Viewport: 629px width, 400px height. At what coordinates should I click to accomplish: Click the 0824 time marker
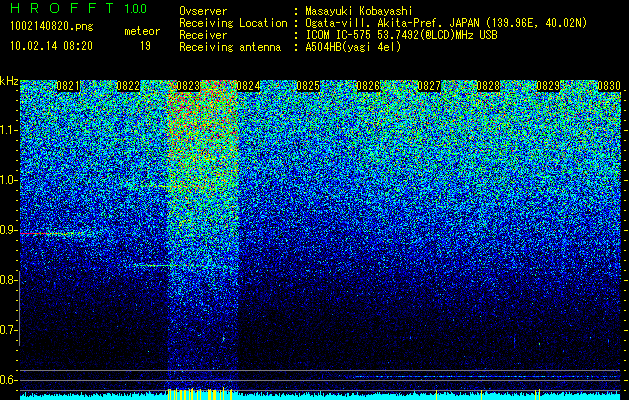[x=248, y=86]
